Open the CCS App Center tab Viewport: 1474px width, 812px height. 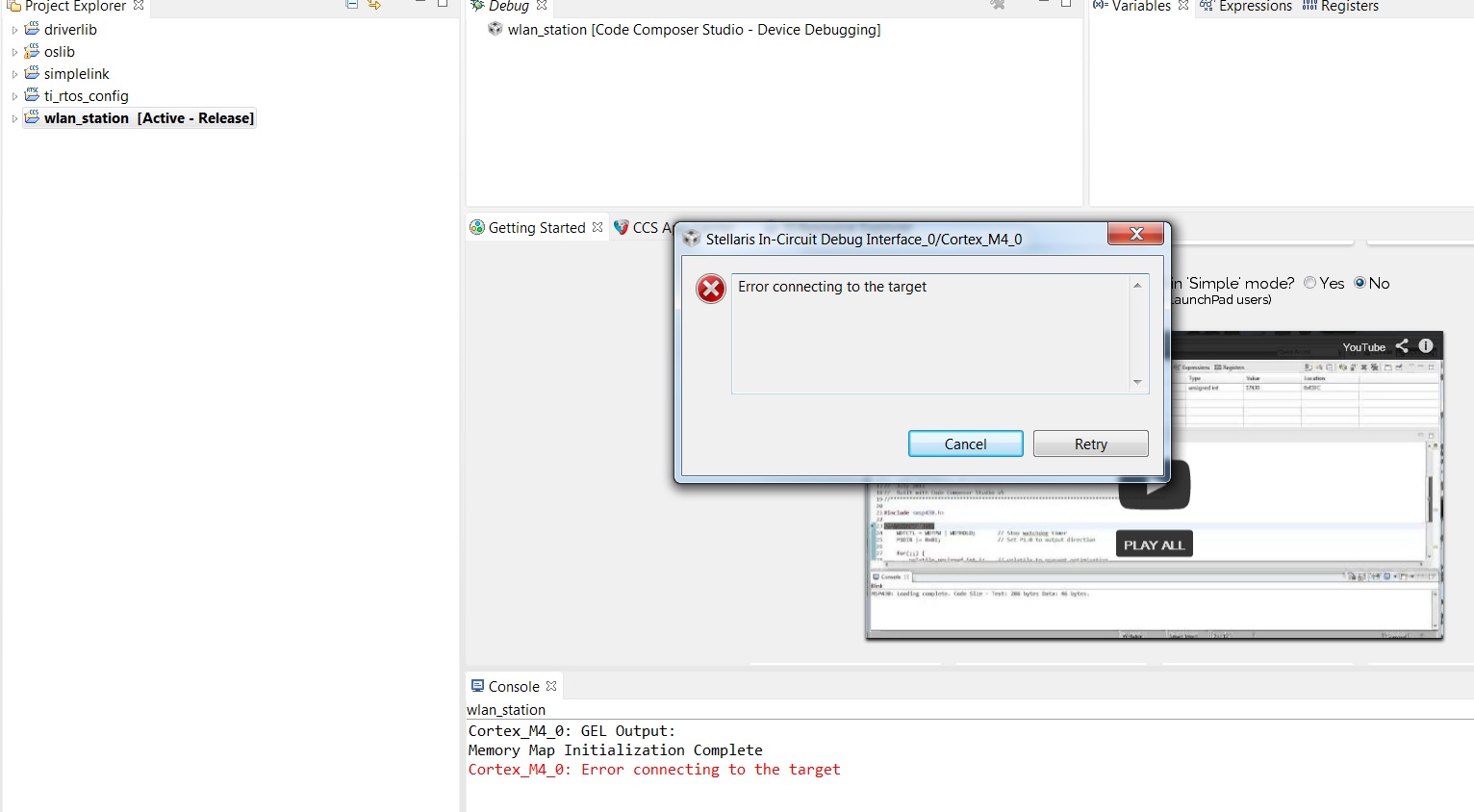coord(644,228)
